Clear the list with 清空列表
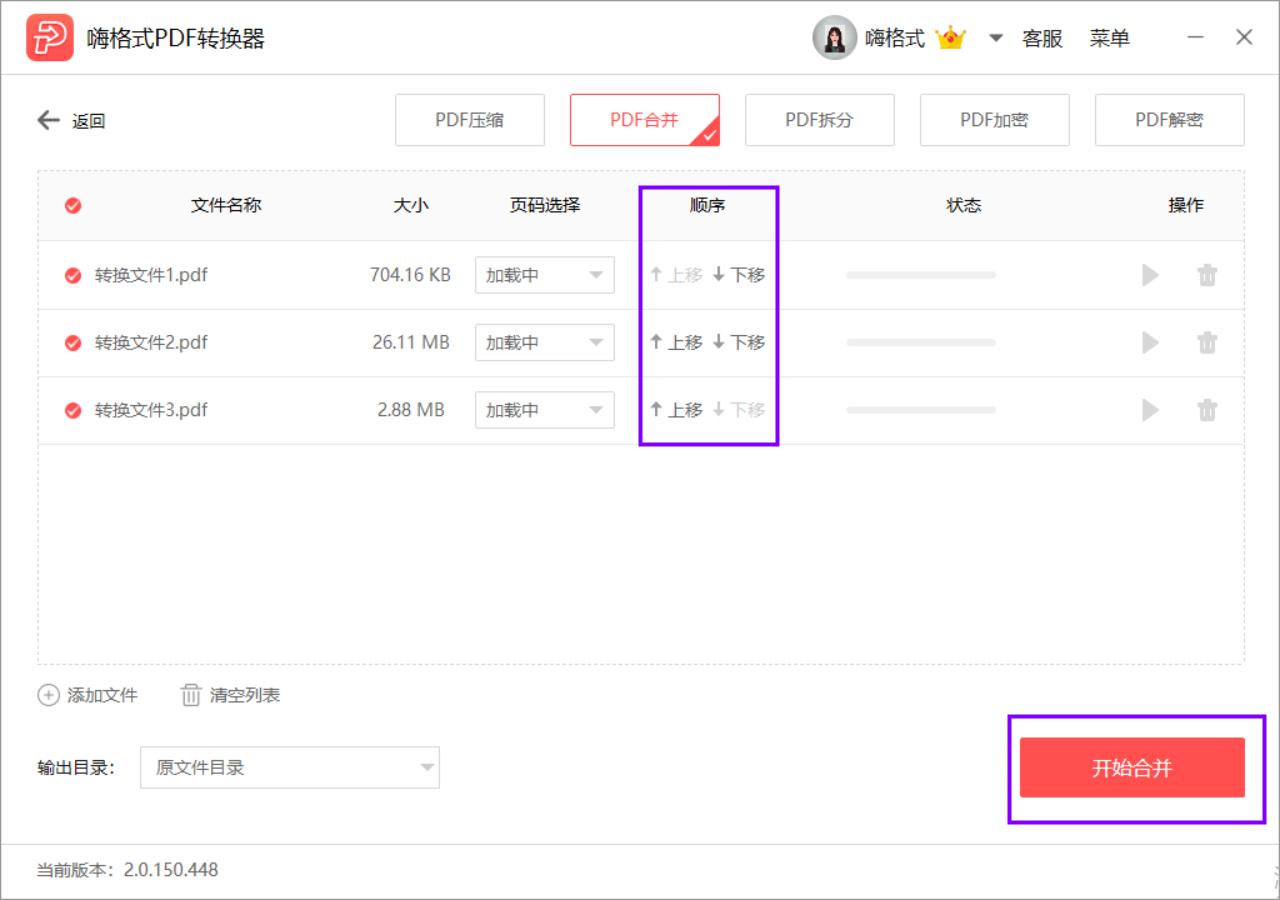This screenshot has width=1280, height=900. pos(231,695)
